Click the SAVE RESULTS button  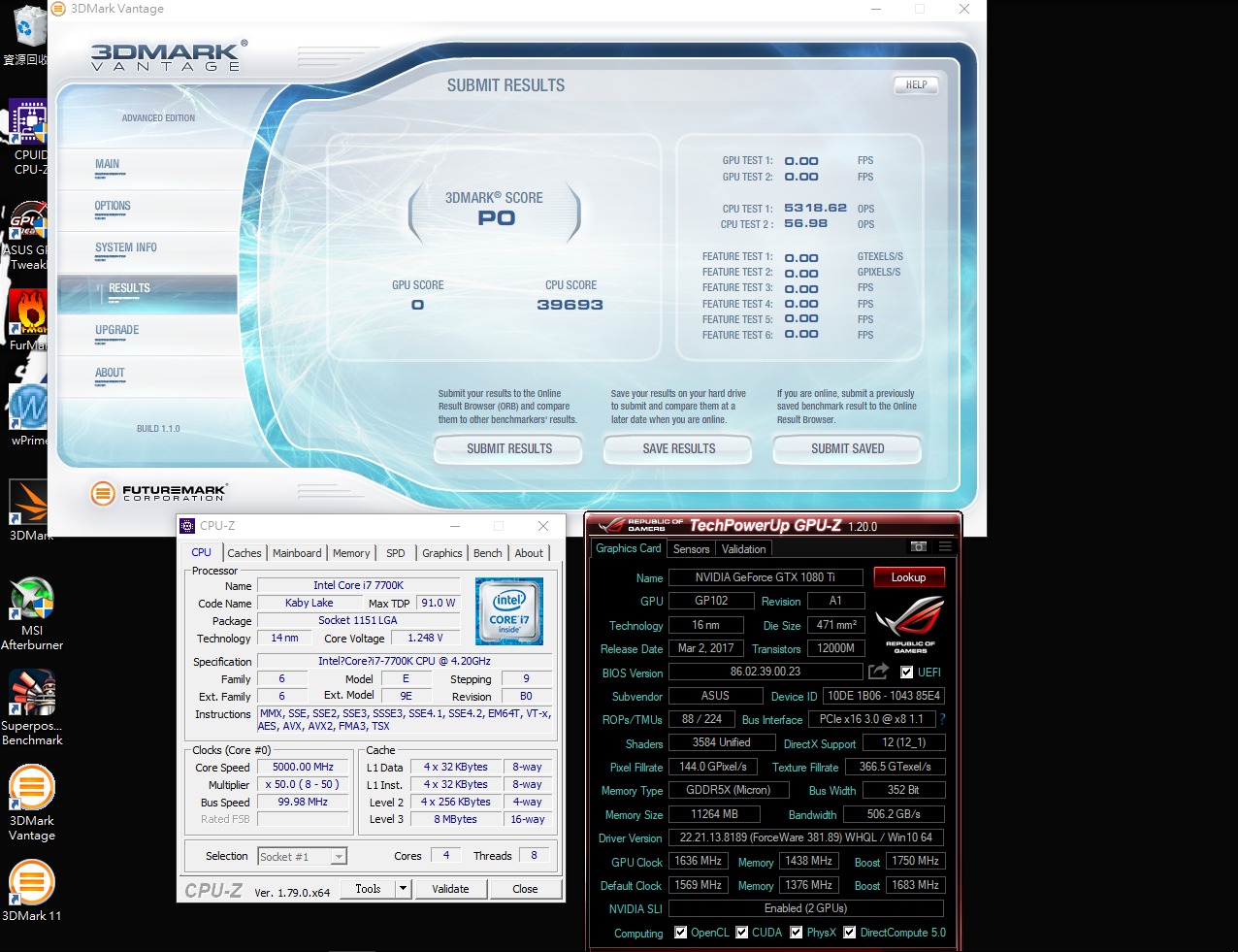click(679, 449)
